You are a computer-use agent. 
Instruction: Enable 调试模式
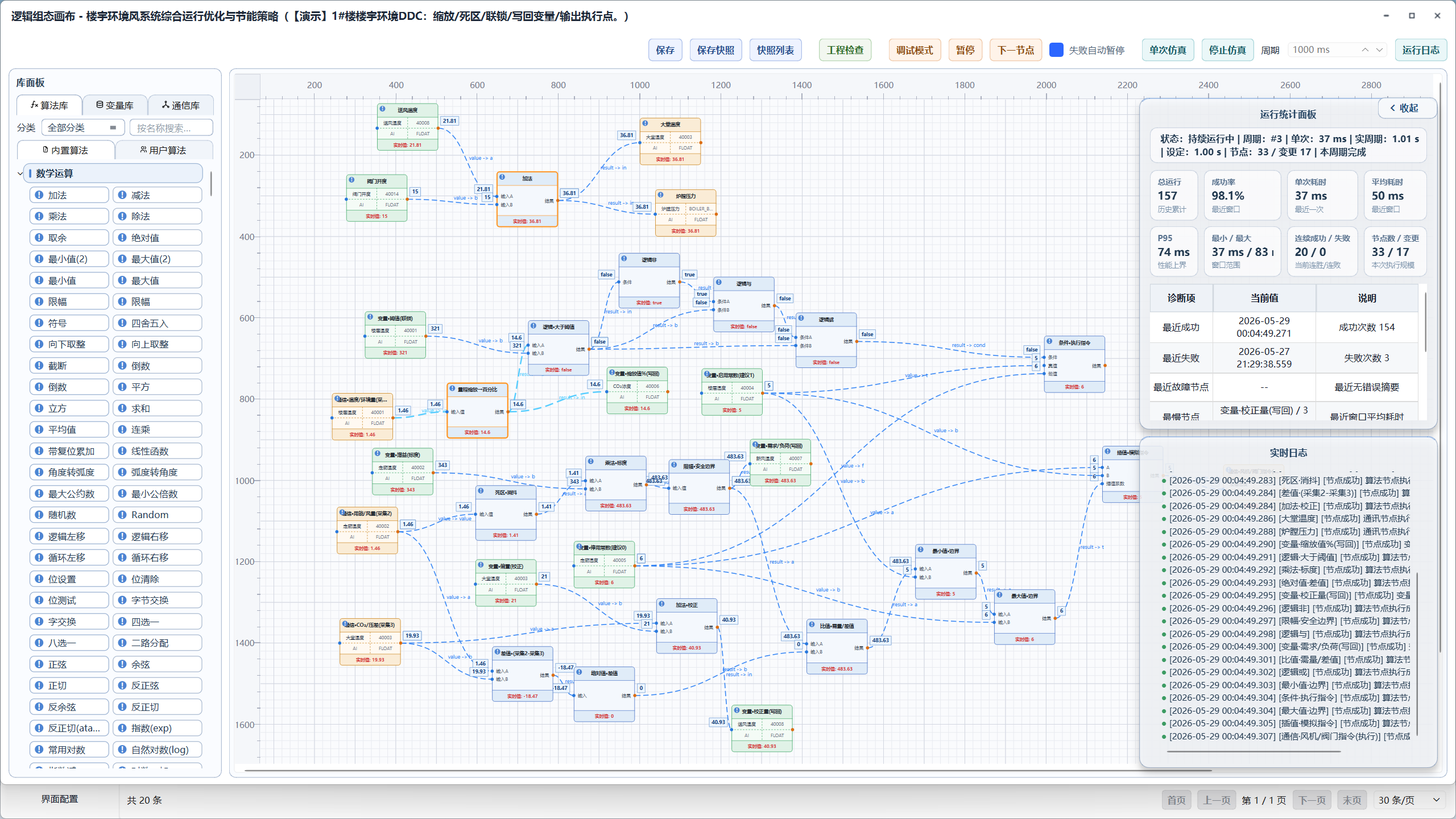[915, 50]
